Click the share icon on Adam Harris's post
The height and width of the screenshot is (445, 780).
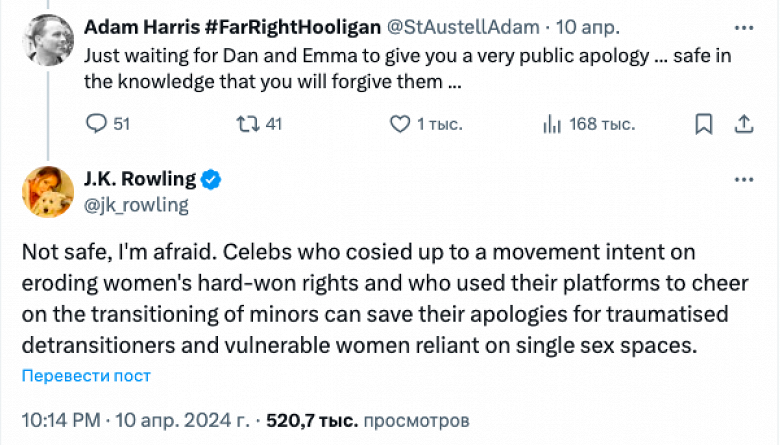coord(744,124)
